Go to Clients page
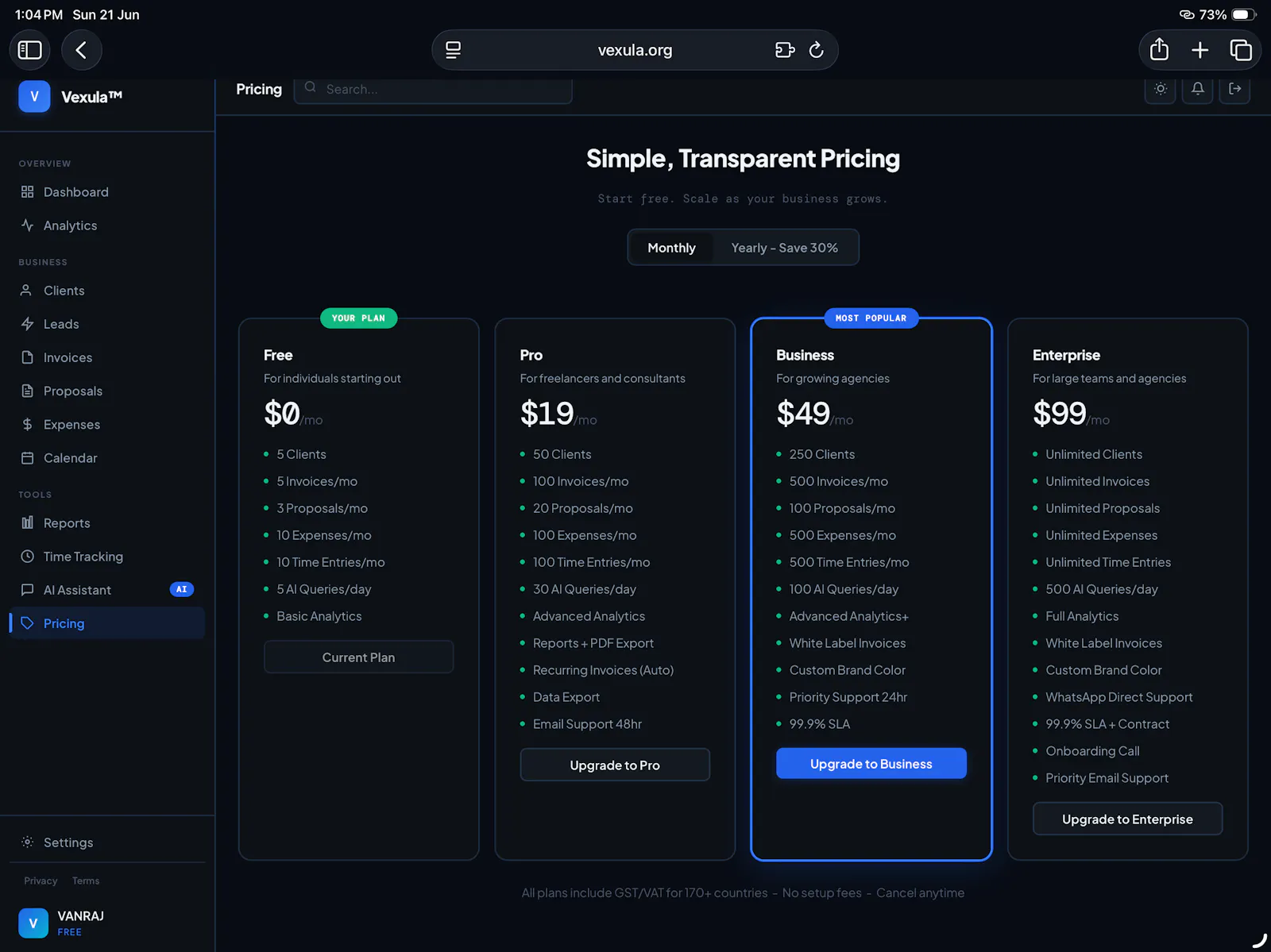The image size is (1271, 952). [x=107, y=291]
